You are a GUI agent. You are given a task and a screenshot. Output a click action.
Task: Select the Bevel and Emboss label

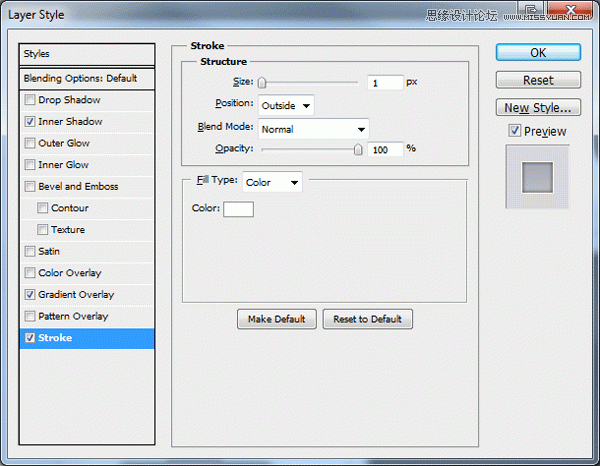78,186
